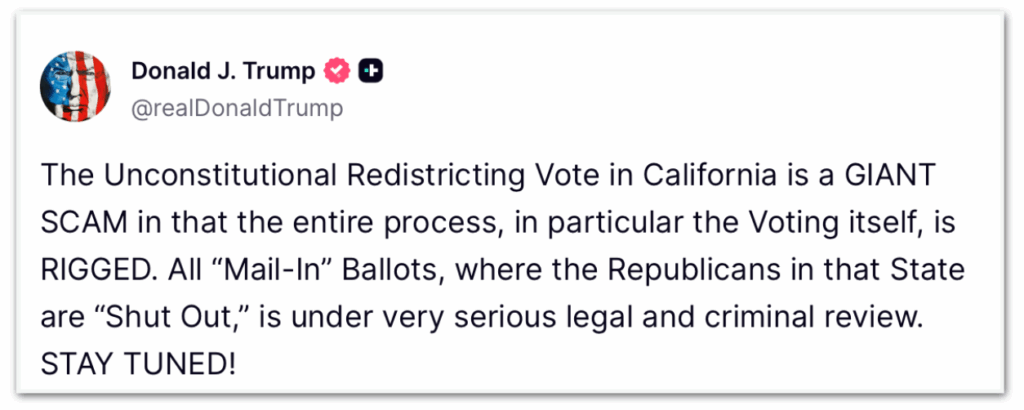Open the Donald J. Trump display name
The image size is (1024, 410).
click(224, 71)
